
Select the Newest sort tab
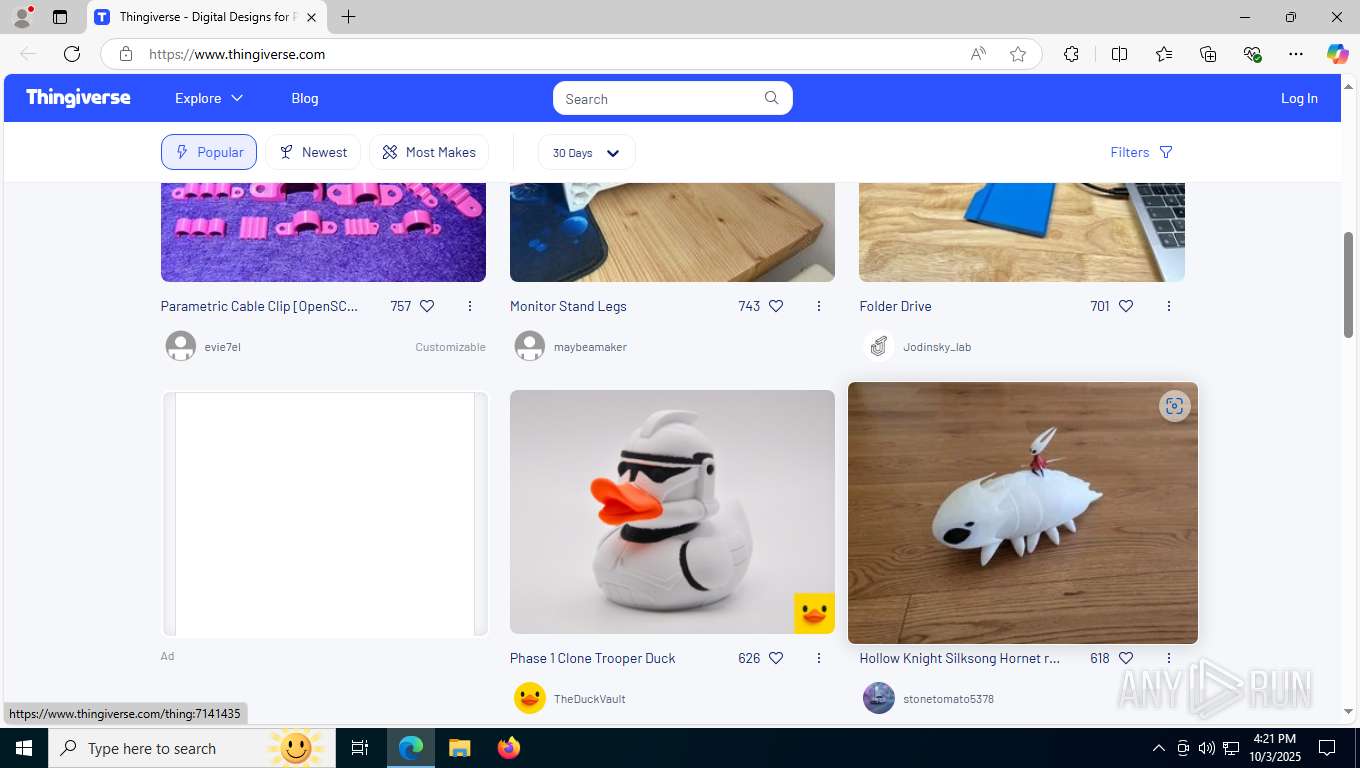coord(313,152)
